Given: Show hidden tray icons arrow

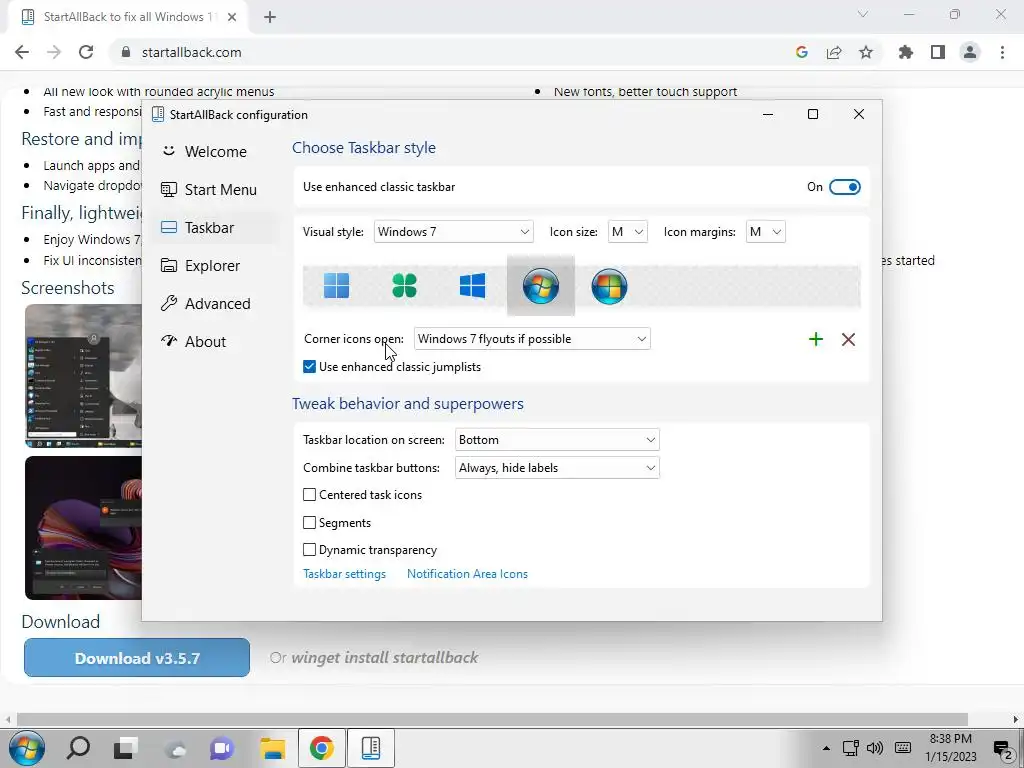Looking at the screenshot, I should pyautogui.click(x=826, y=748).
